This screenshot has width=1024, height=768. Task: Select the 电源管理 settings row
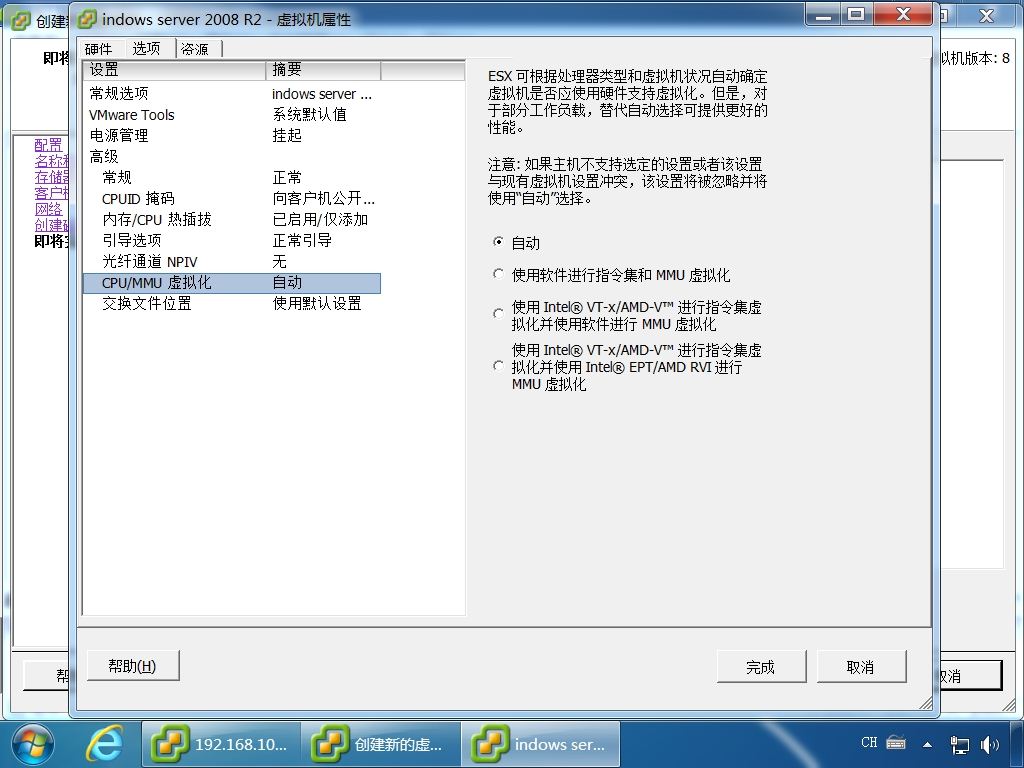click(x=232, y=136)
